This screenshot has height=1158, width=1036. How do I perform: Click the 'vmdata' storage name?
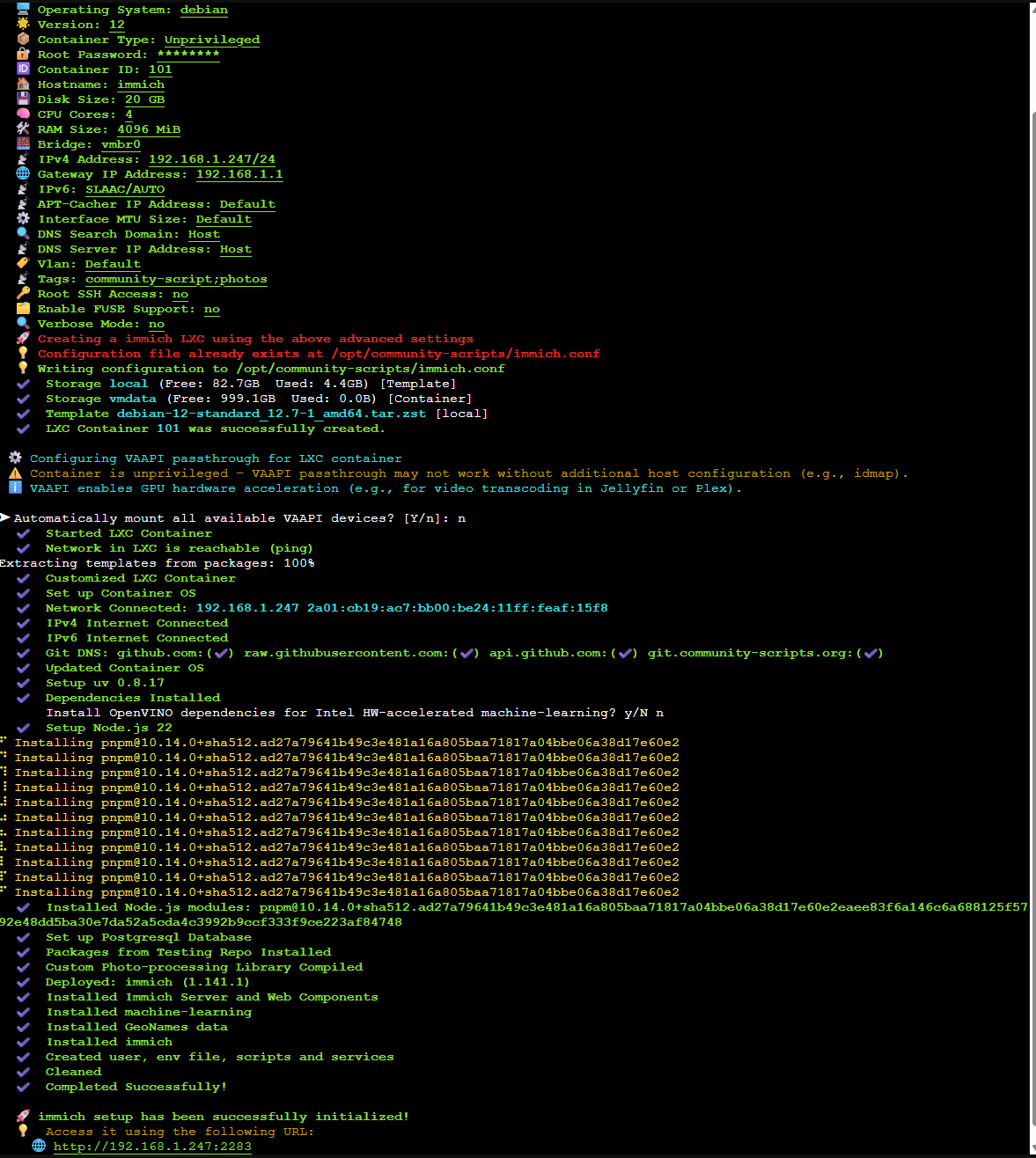(x=133, y=398)
